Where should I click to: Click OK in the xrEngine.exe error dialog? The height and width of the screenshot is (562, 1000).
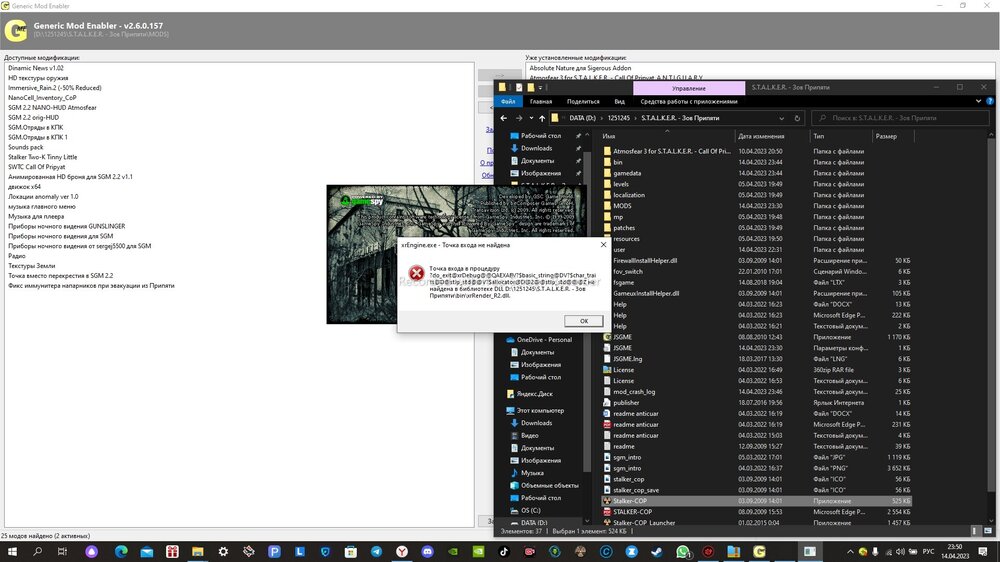pos(582,321)
